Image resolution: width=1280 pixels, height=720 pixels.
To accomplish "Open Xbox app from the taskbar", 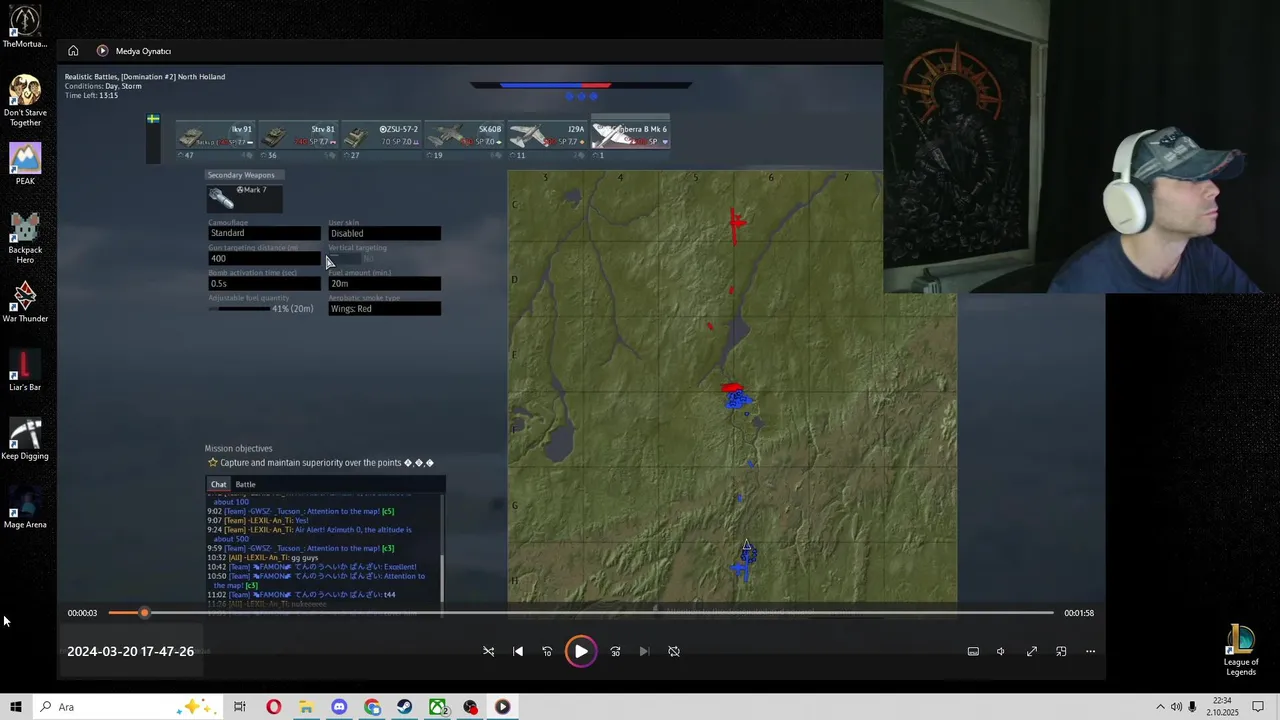I will [438, 707].
